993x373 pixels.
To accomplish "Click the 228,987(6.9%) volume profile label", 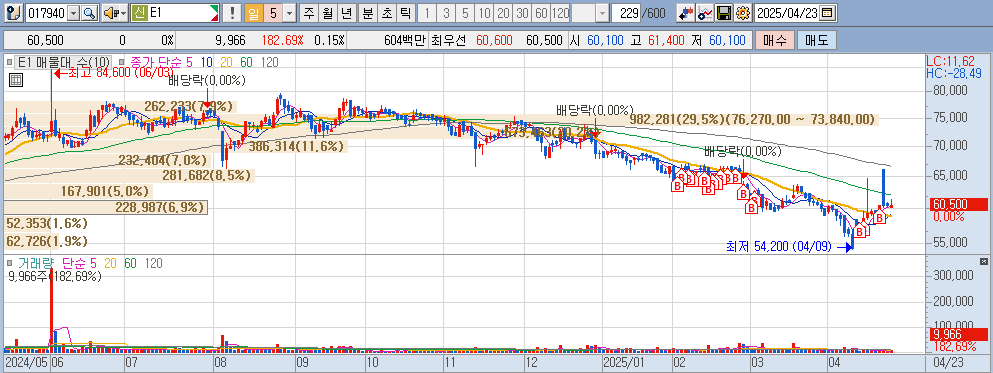I will tap(160, 207).
